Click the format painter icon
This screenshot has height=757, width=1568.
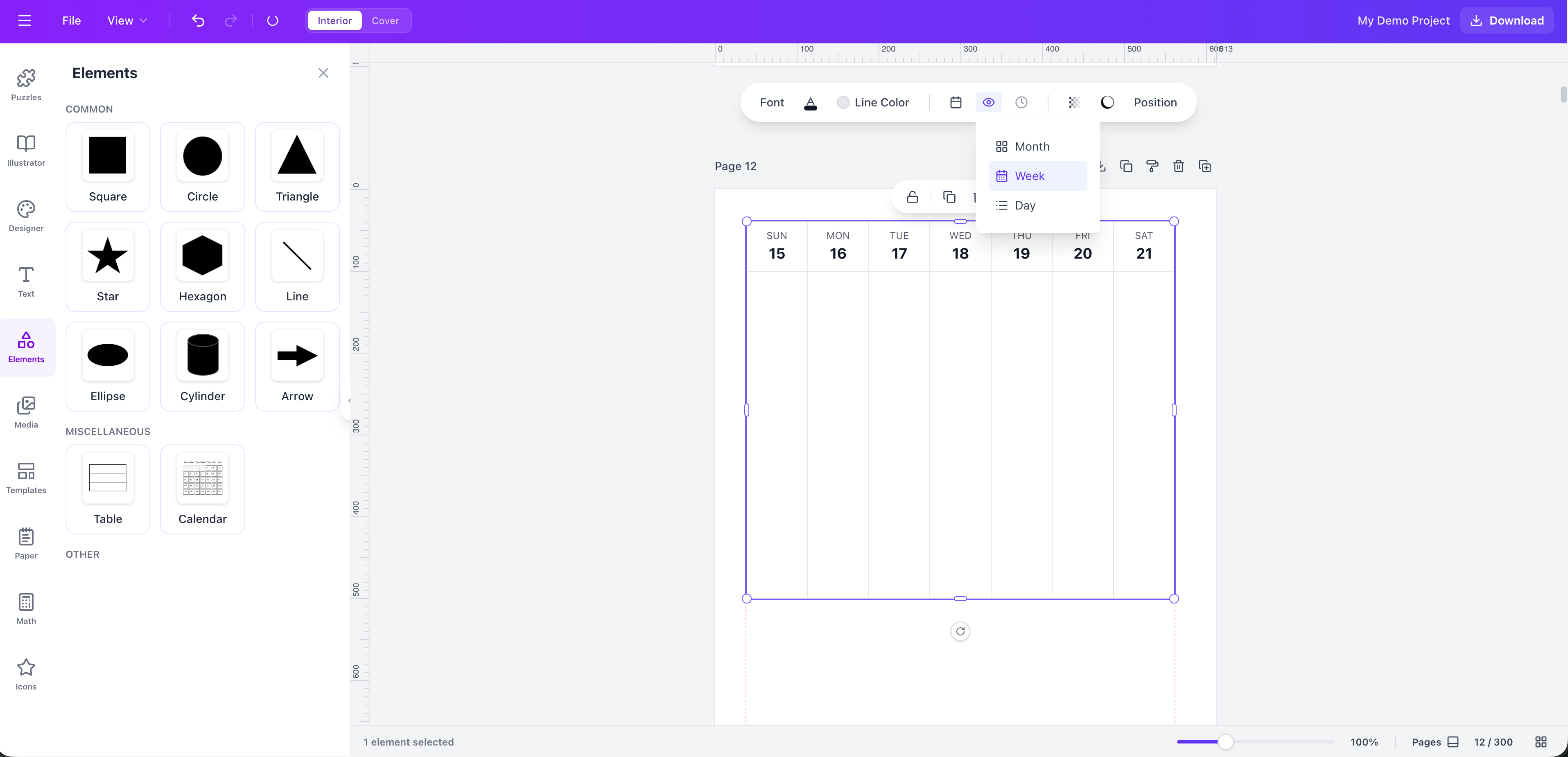[x=1152, y=166]
